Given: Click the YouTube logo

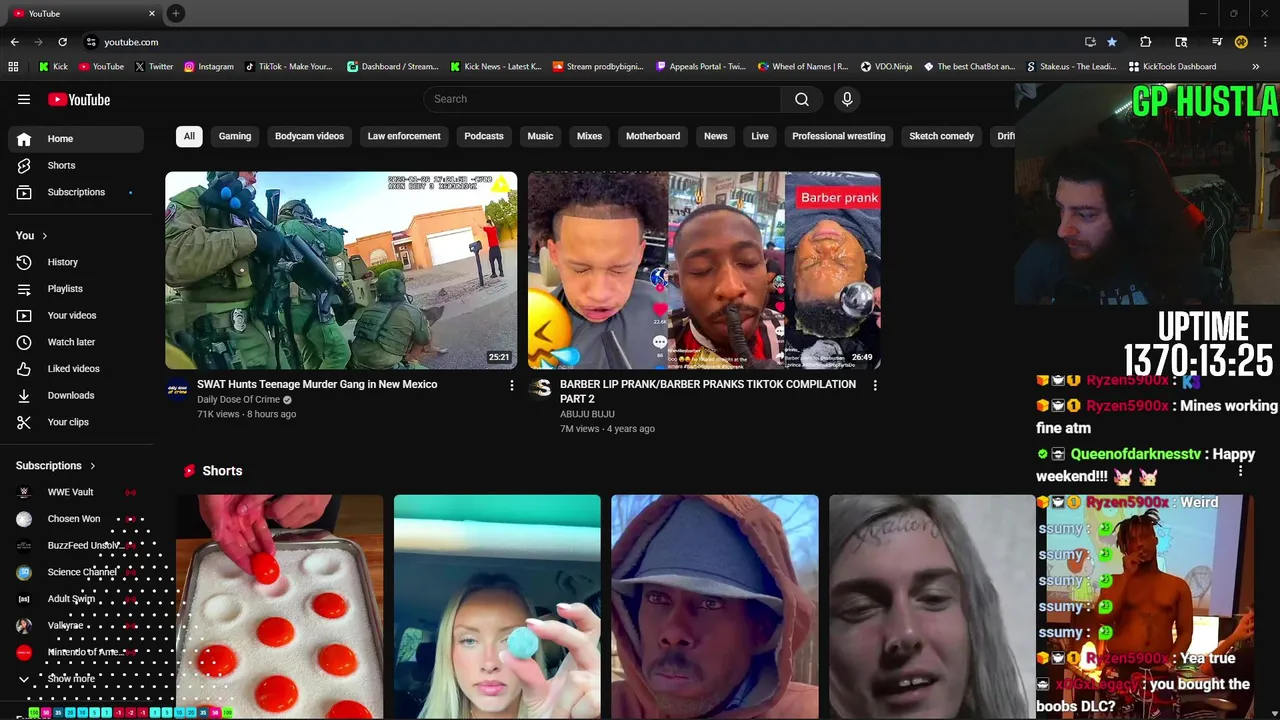Looking at the screenshot, I should (x=79, y=99).
